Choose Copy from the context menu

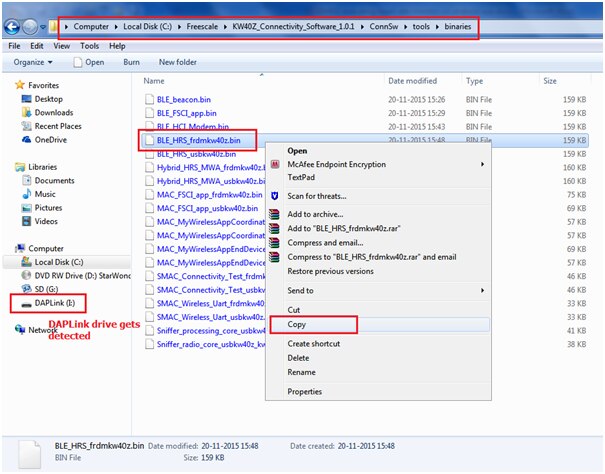click(299, 325)
